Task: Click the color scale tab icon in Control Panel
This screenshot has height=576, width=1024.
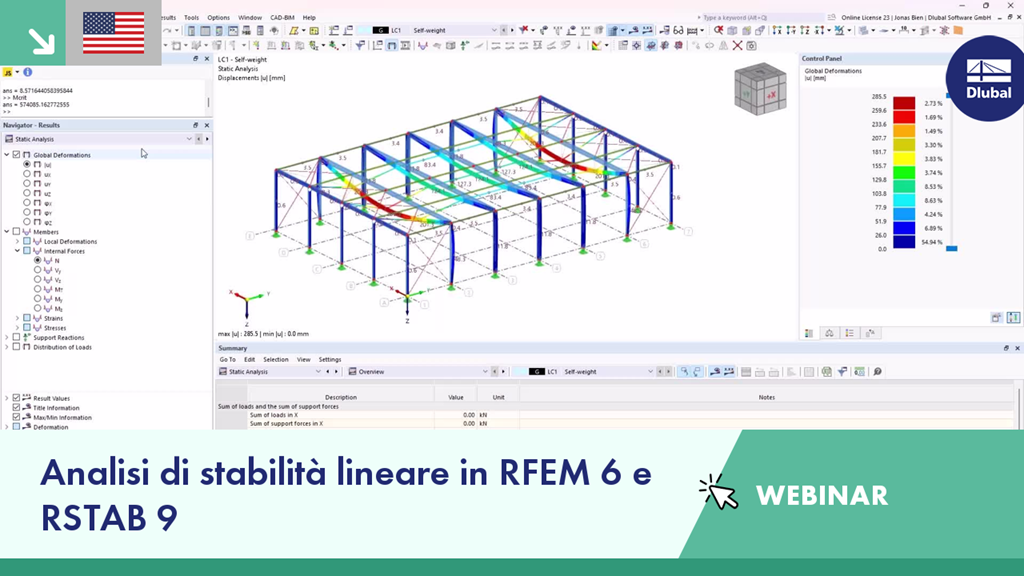Action: click(x=809, y=333)
